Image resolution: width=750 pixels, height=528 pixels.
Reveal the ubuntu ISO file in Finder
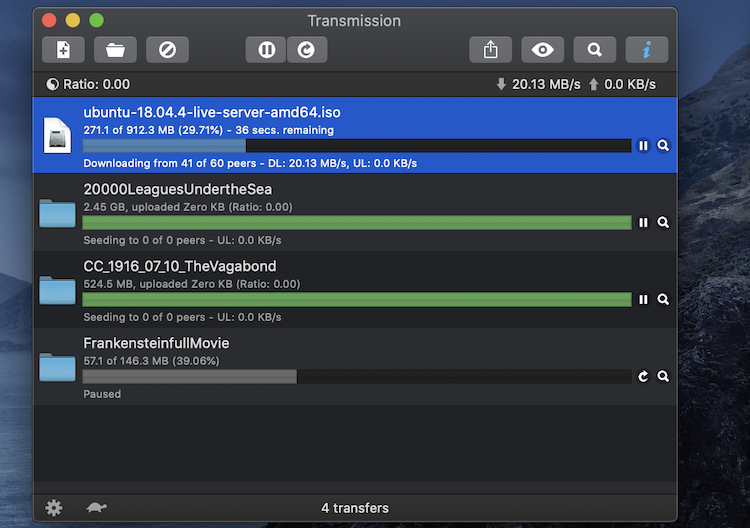663,145
